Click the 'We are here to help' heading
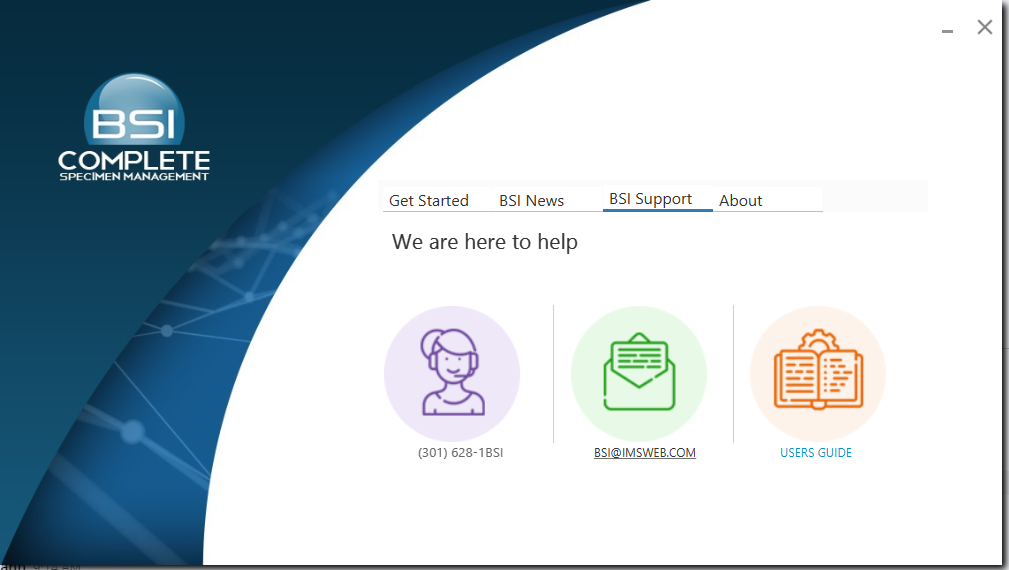The height and width of the screenshot is (570, 1009). coord(485,243)
